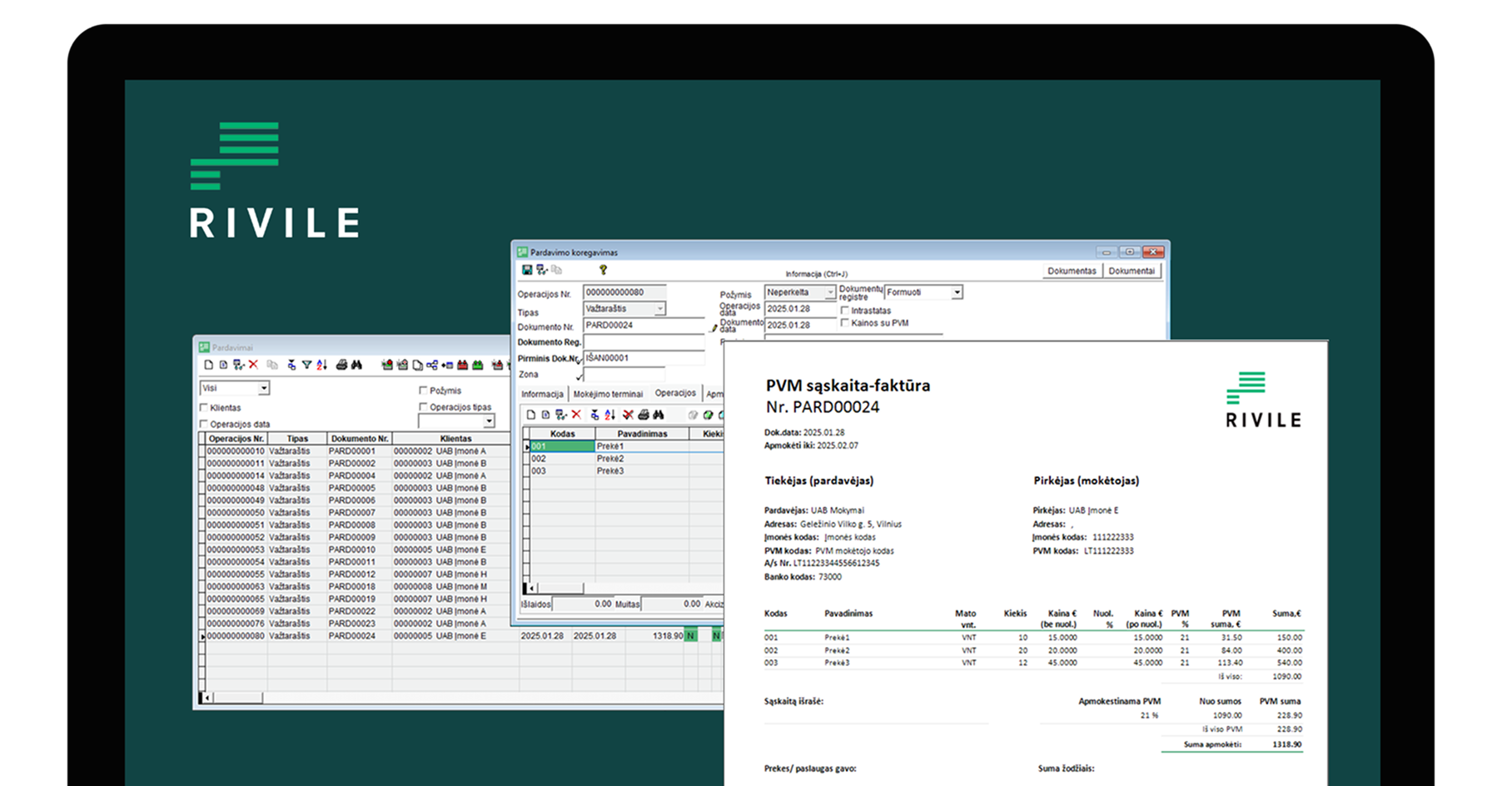Switch to the Informacija tab
The height and width of the screenshot is (786, 1512).
pos(542,394)
